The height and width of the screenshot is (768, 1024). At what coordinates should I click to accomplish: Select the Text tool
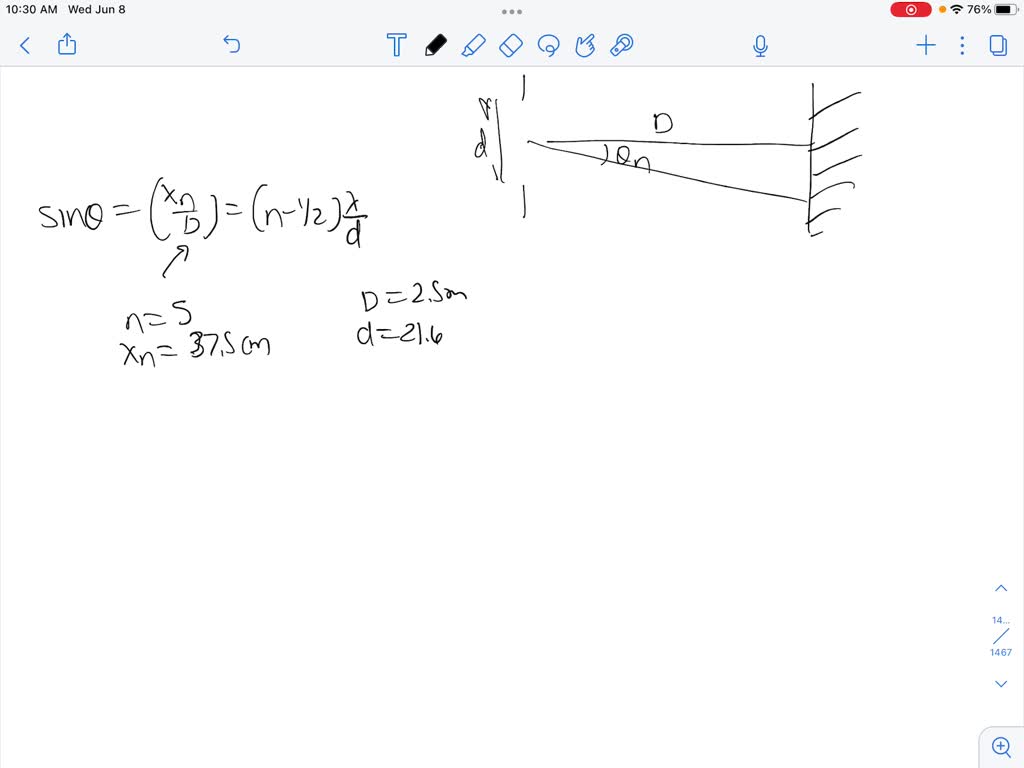pyautogui.click(x=396, y=45)
